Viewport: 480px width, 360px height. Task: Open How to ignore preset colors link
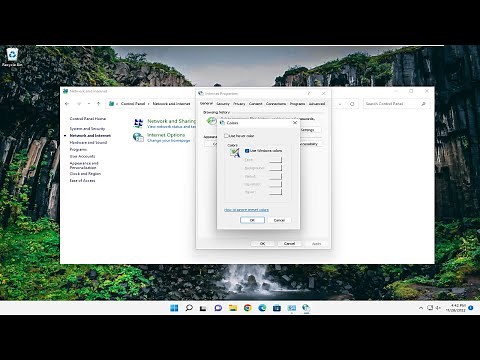[246, 210]
